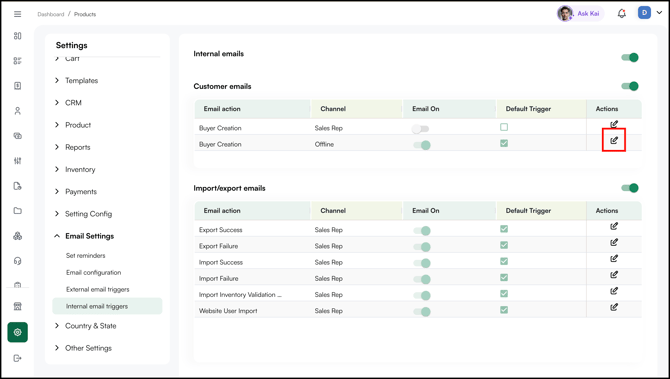Viewport: 670px width, 379px height.
Task: Disable Email On for Buyer Creation Offline
Action: click(x=422, y=145)
